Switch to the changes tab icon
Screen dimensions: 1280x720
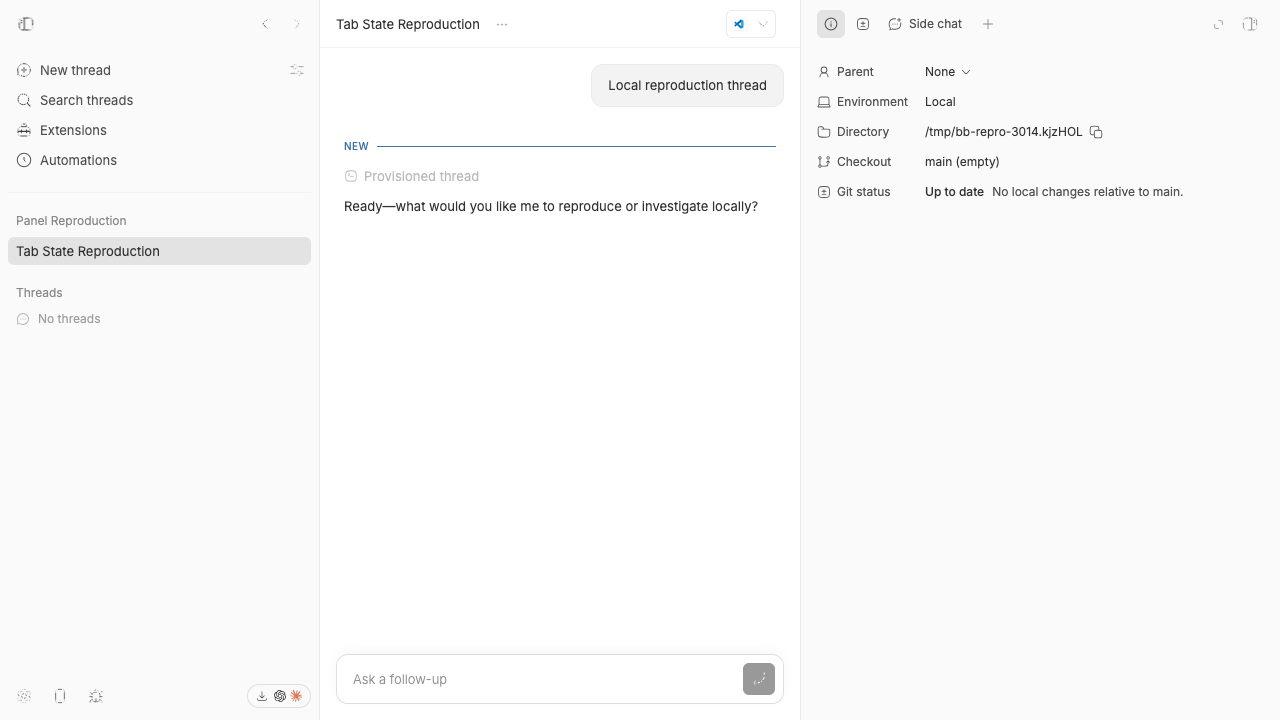click(863, 24)
